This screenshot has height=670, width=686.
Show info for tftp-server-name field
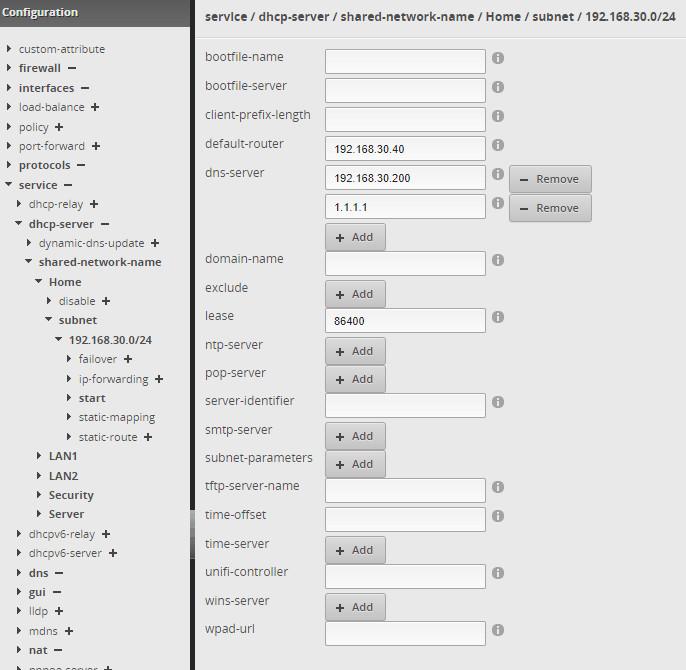point(498,487)
